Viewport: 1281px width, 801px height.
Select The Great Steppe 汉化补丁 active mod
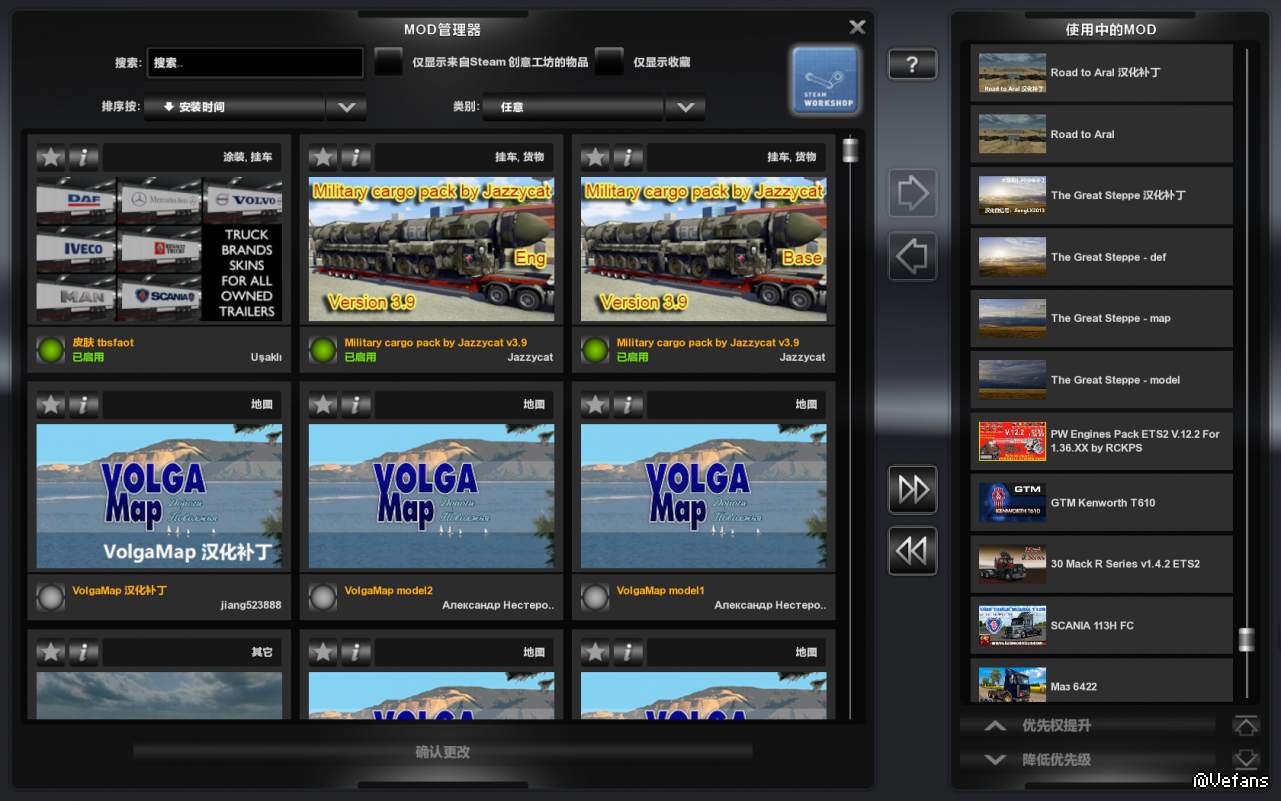(1102, 196)
